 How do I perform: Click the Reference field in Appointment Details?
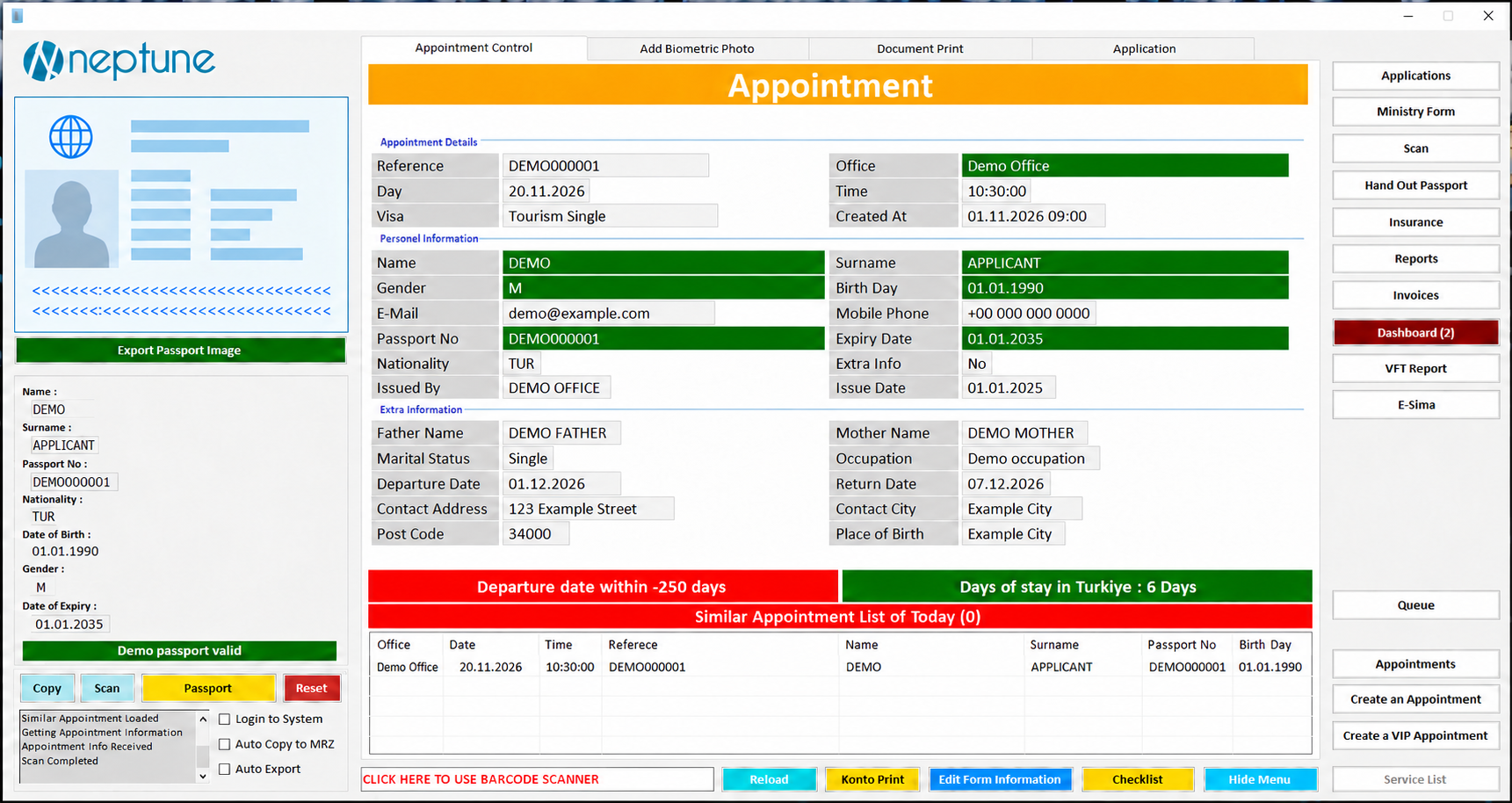[605, 166]
